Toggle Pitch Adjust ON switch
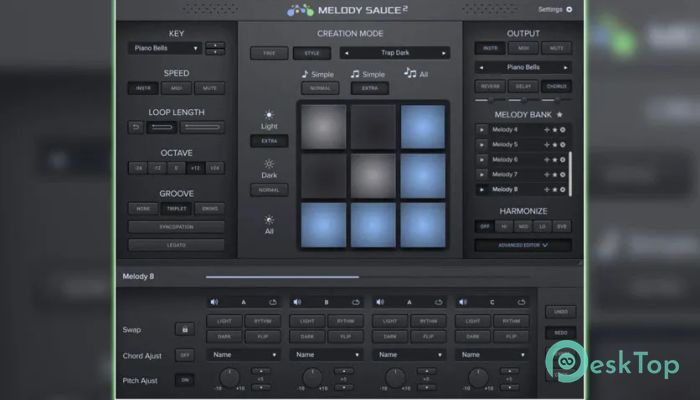The image size is (700, 400). 185,380
